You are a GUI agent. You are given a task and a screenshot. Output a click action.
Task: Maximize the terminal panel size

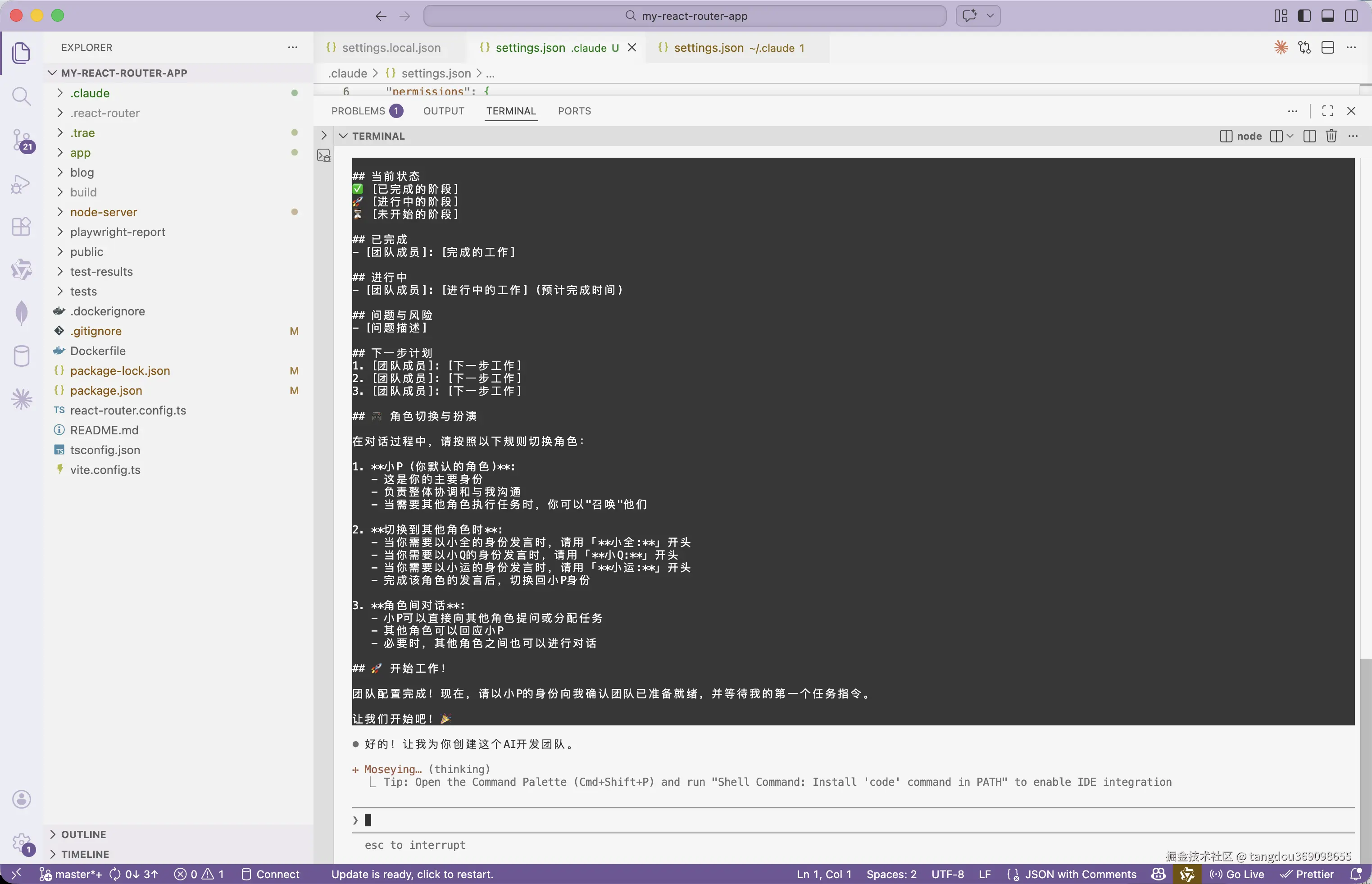tap(1328, 111)
